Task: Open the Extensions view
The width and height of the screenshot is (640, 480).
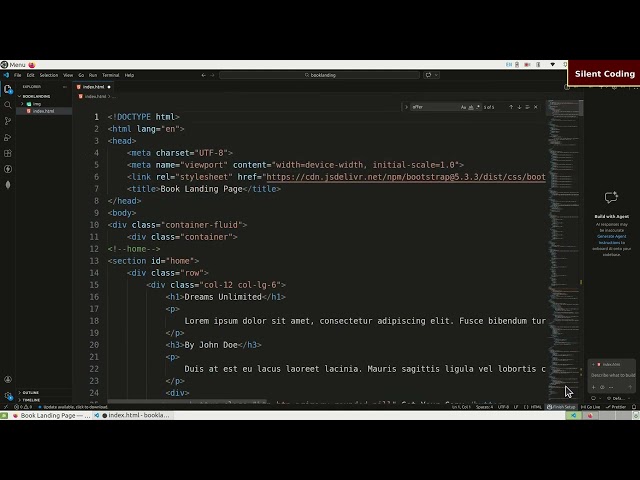Action: pyautogui.click(x=8, y=153)
